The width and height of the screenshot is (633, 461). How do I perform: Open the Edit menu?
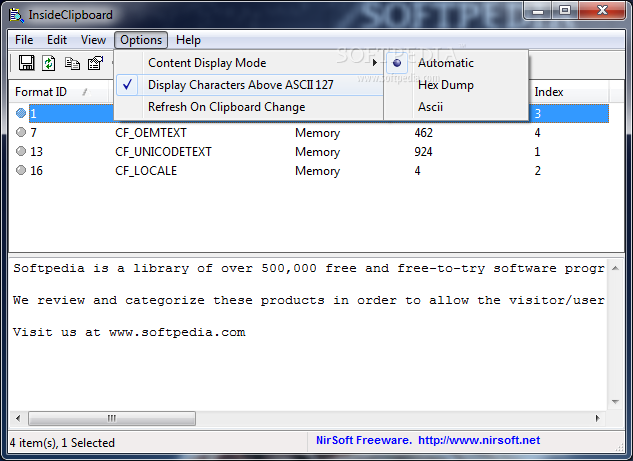[57, 40]
